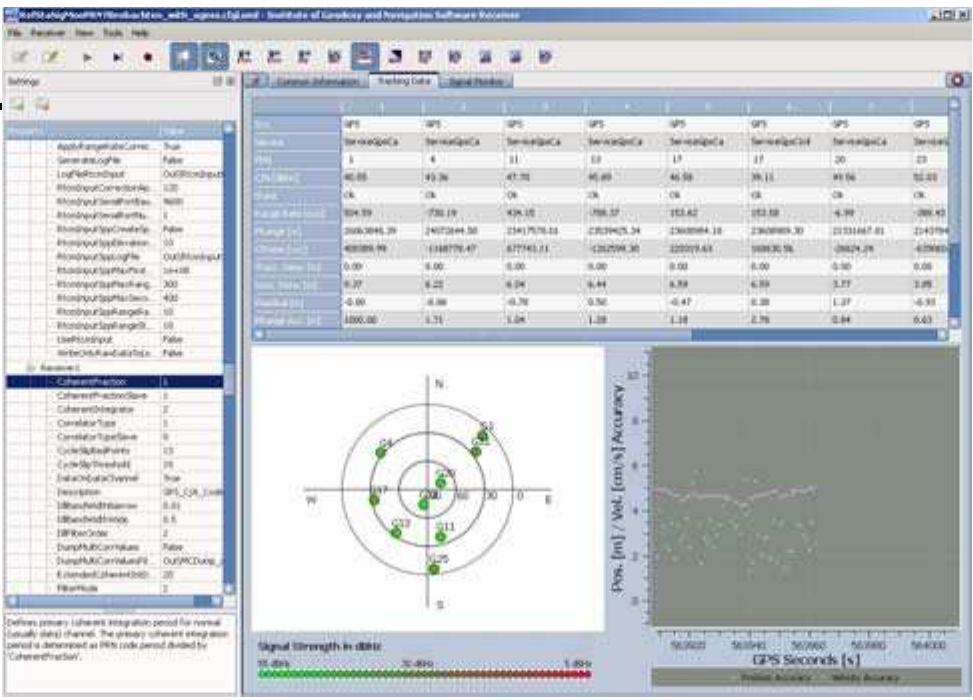Select the CoherentFractionSlave property row
The image size is (973, 700).
115,395
